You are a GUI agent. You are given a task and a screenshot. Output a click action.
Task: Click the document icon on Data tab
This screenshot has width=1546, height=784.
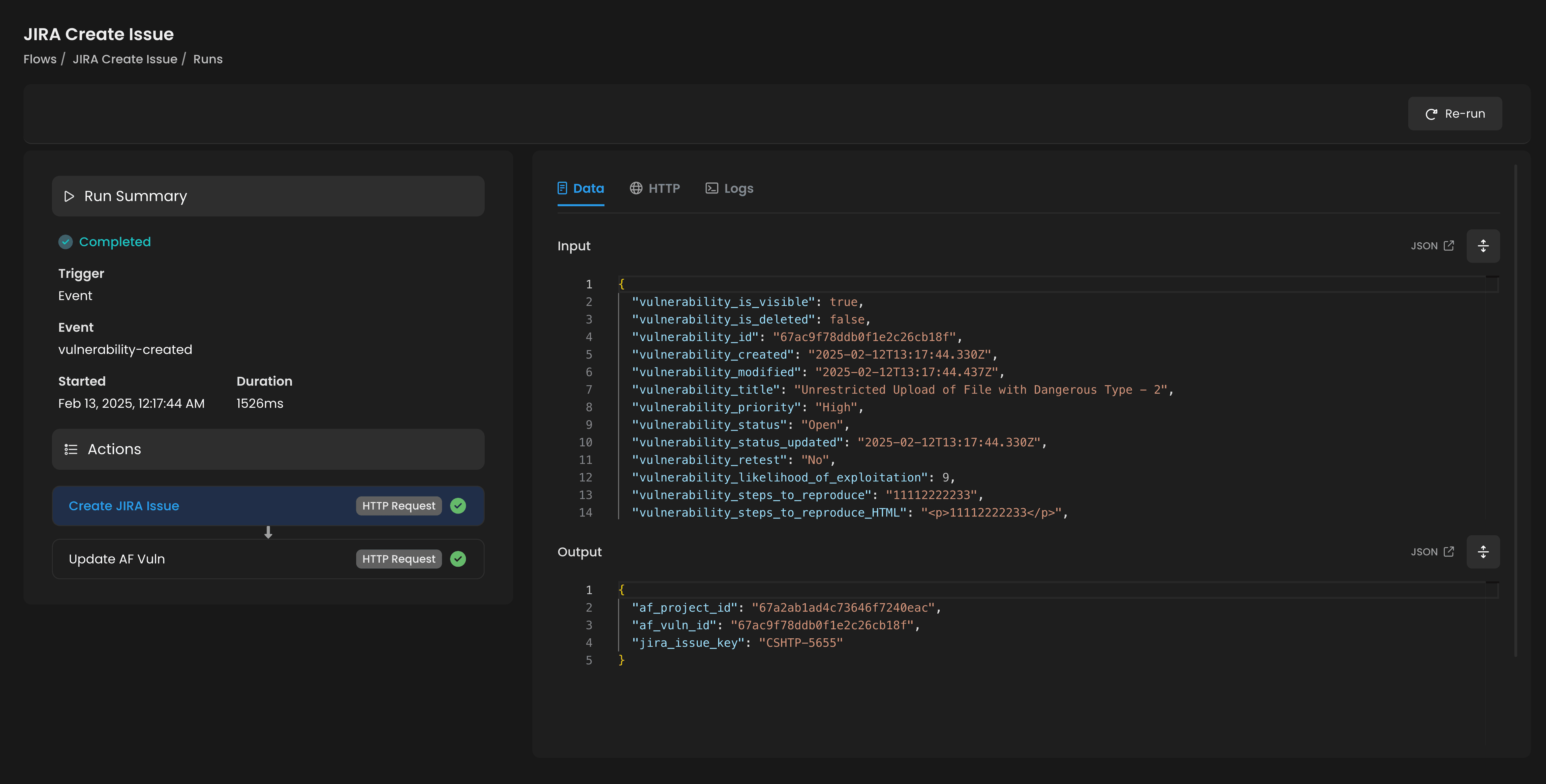[x=562, y=188]
